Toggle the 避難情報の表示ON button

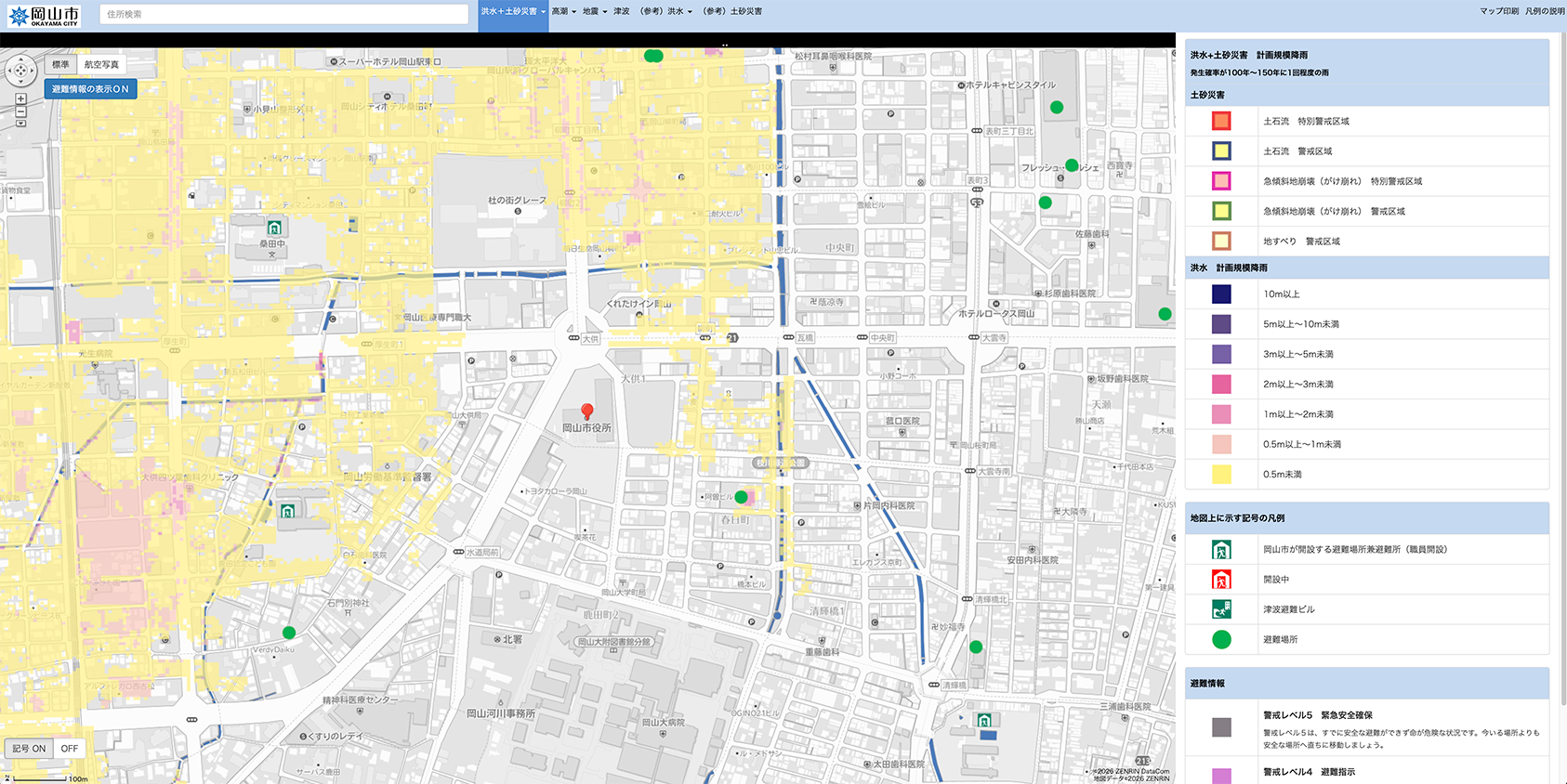pos(90,89)
